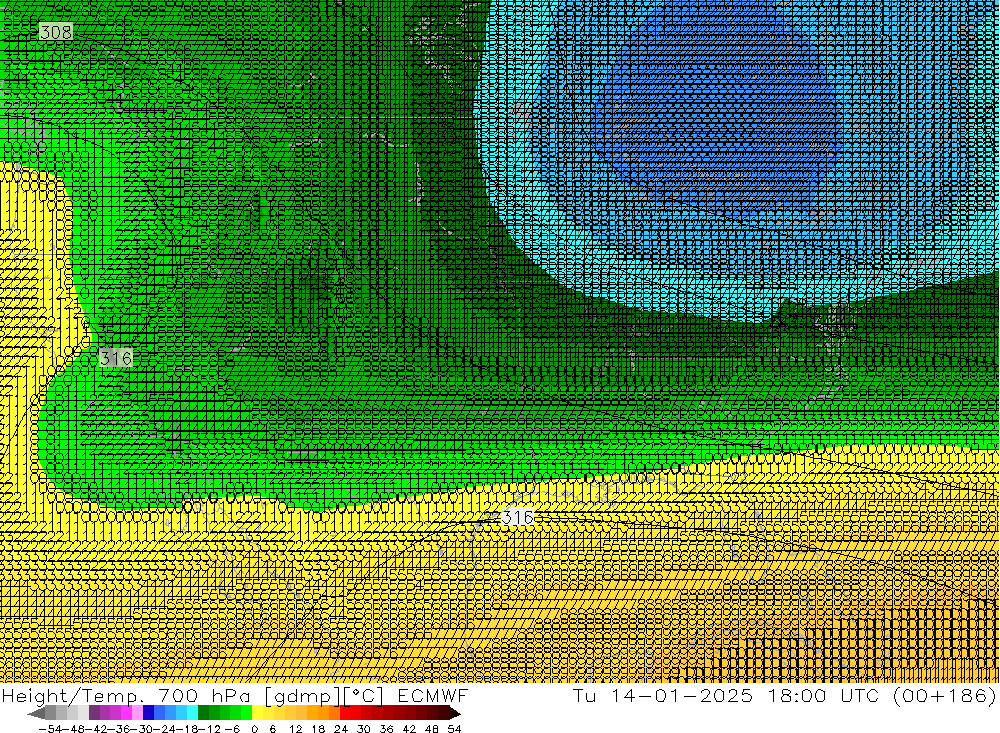This screenshot has height=733, width=1000.
Task: Pick the dark purple legend swatch
Action: 94,713
